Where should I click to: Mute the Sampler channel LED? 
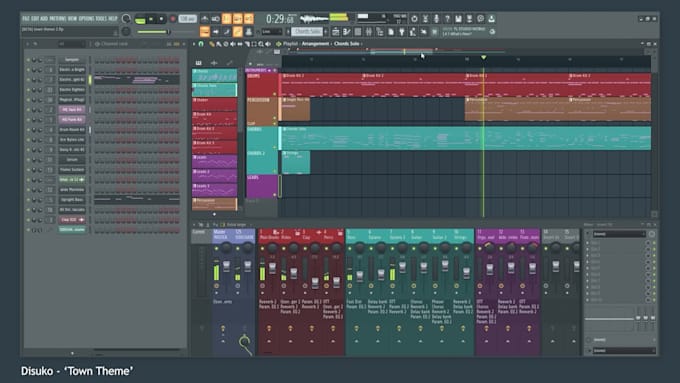pyautogui.click(x=28, y=60)
